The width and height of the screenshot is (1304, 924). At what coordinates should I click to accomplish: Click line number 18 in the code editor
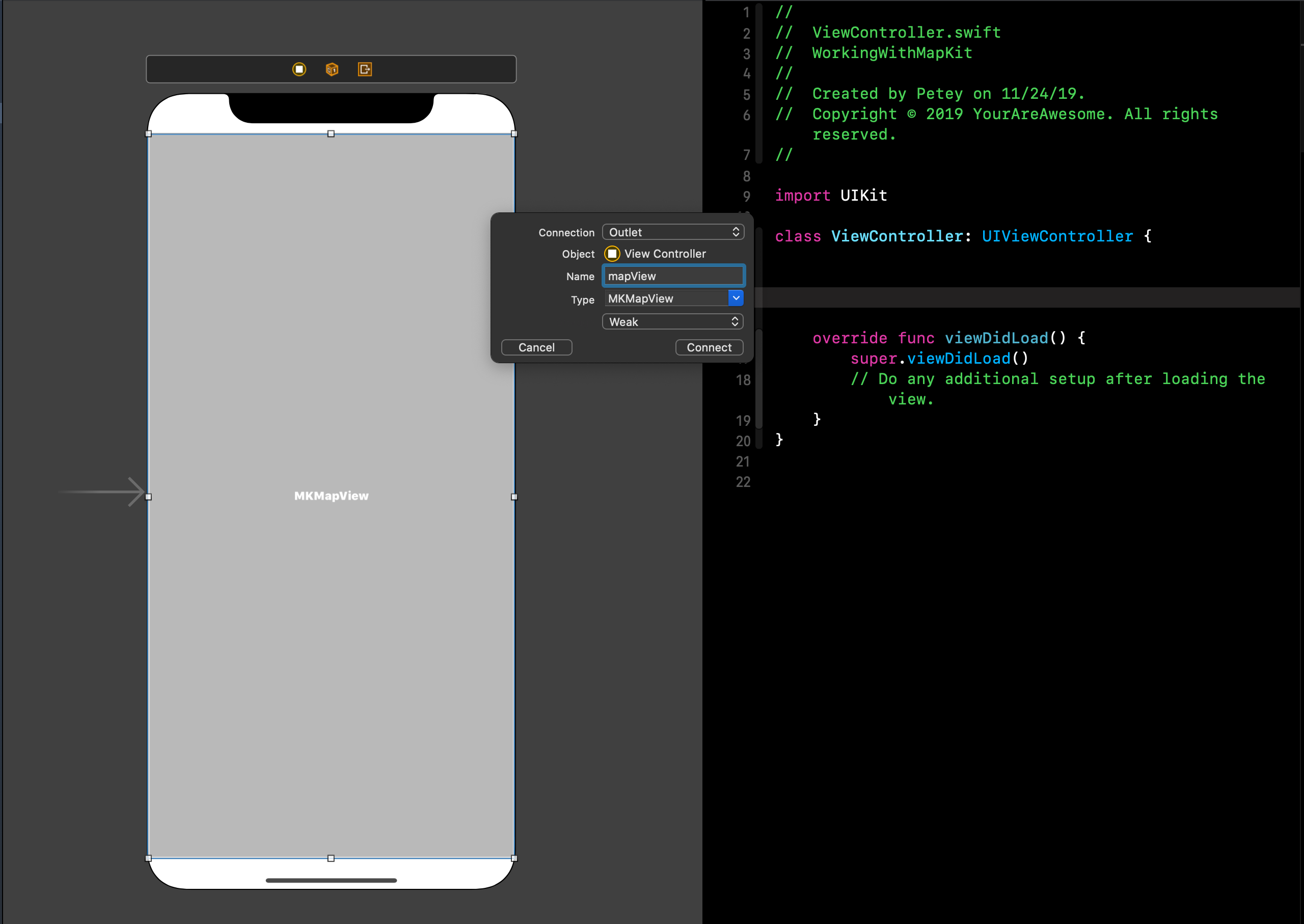[743, 379]
